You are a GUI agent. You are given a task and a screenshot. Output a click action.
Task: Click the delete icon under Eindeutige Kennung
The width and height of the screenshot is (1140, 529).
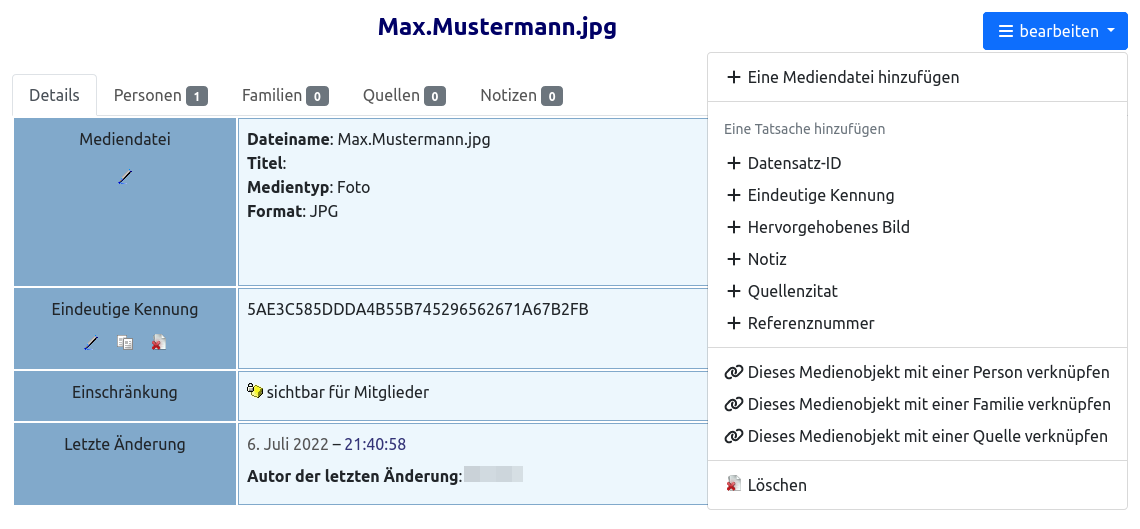158,342
